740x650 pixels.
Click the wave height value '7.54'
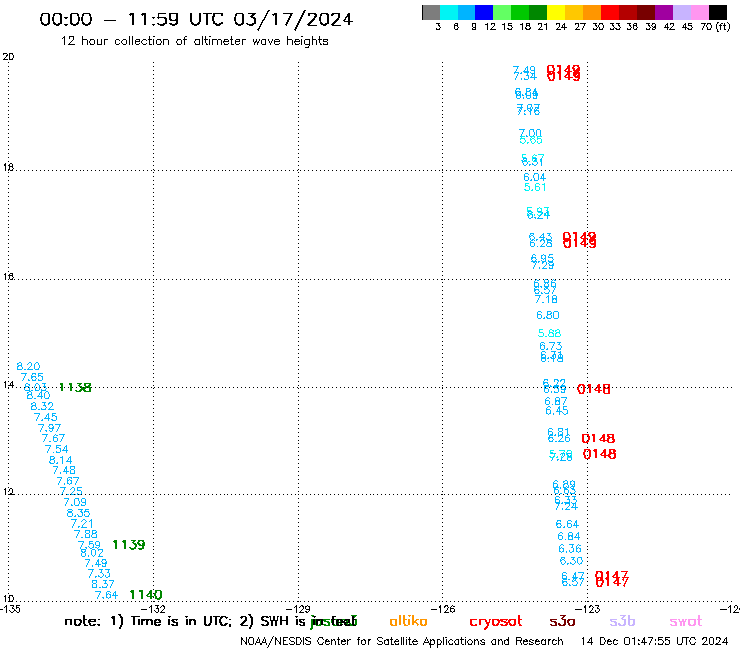click(57, 449)
